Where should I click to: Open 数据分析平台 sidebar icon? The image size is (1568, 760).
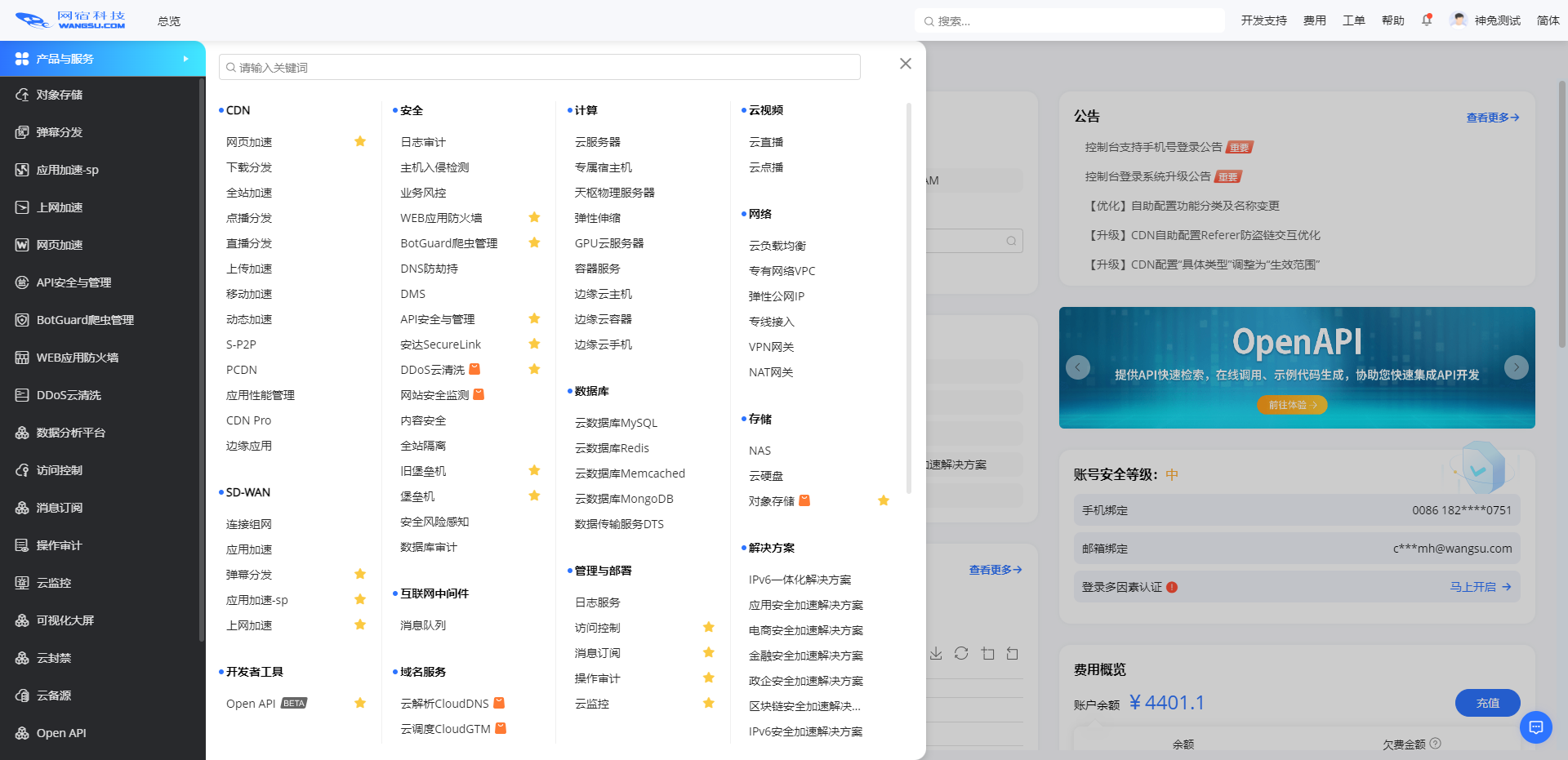[22, 433]
